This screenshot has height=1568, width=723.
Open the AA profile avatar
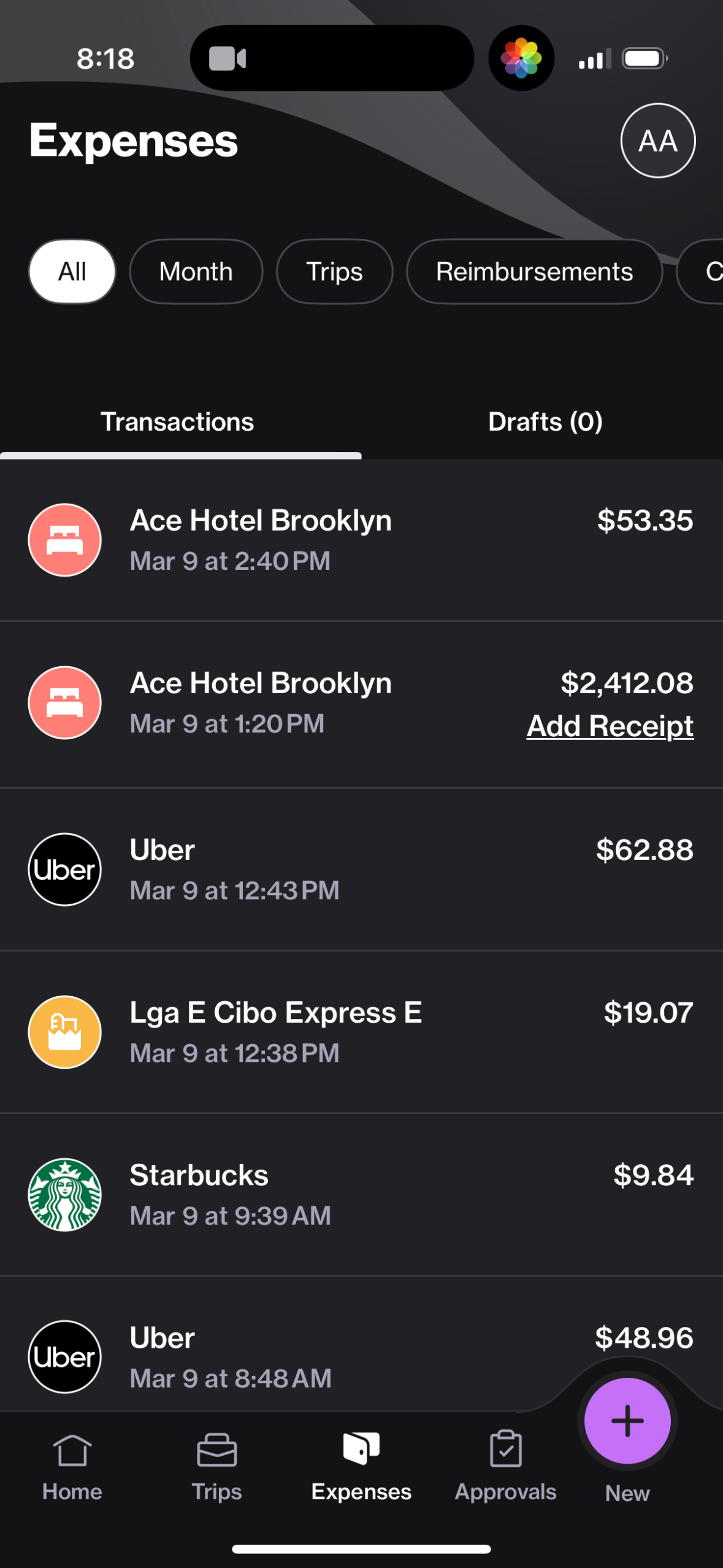click(x=657, y=140)
